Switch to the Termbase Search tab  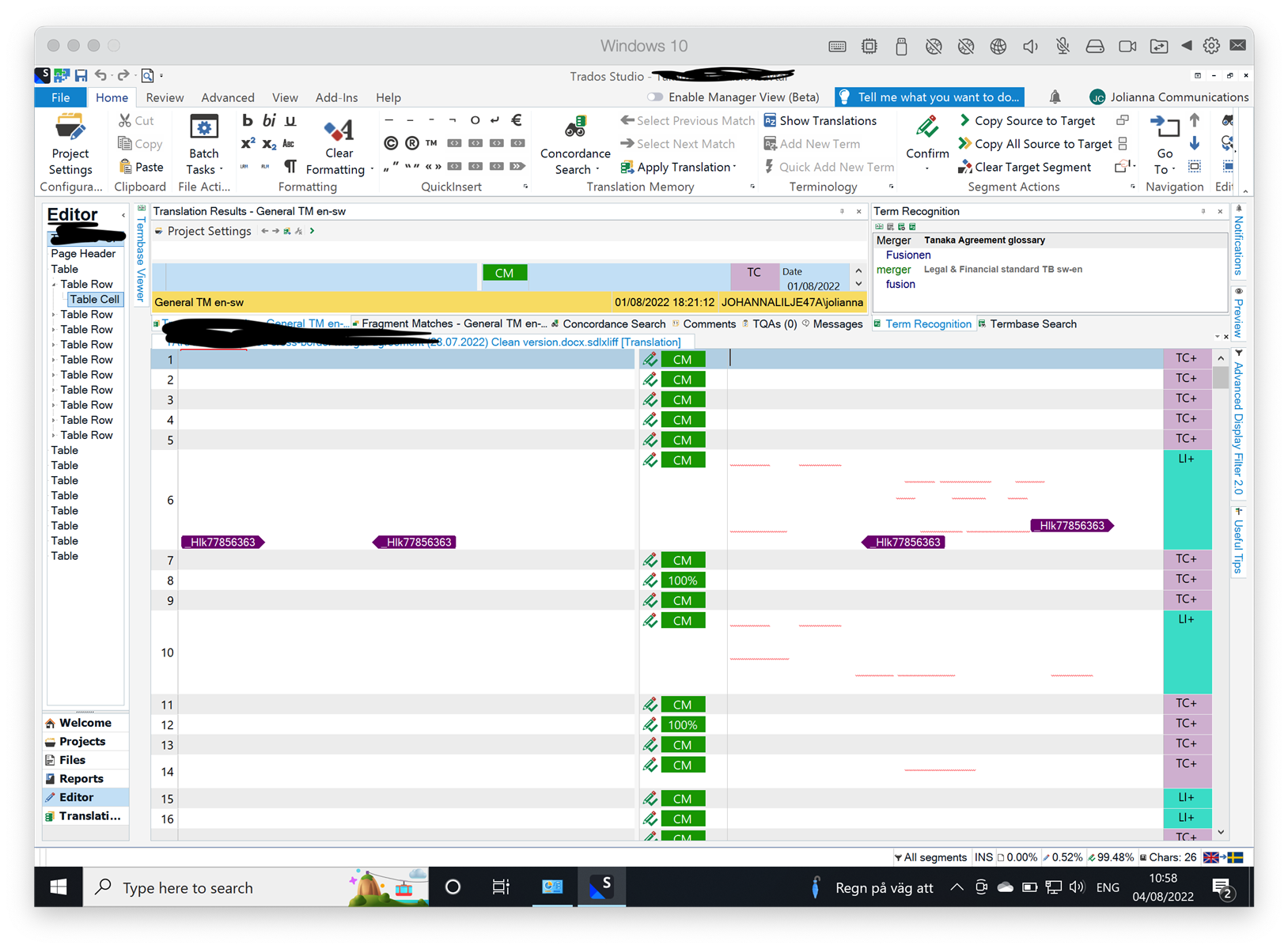(x=1027, y=323)
